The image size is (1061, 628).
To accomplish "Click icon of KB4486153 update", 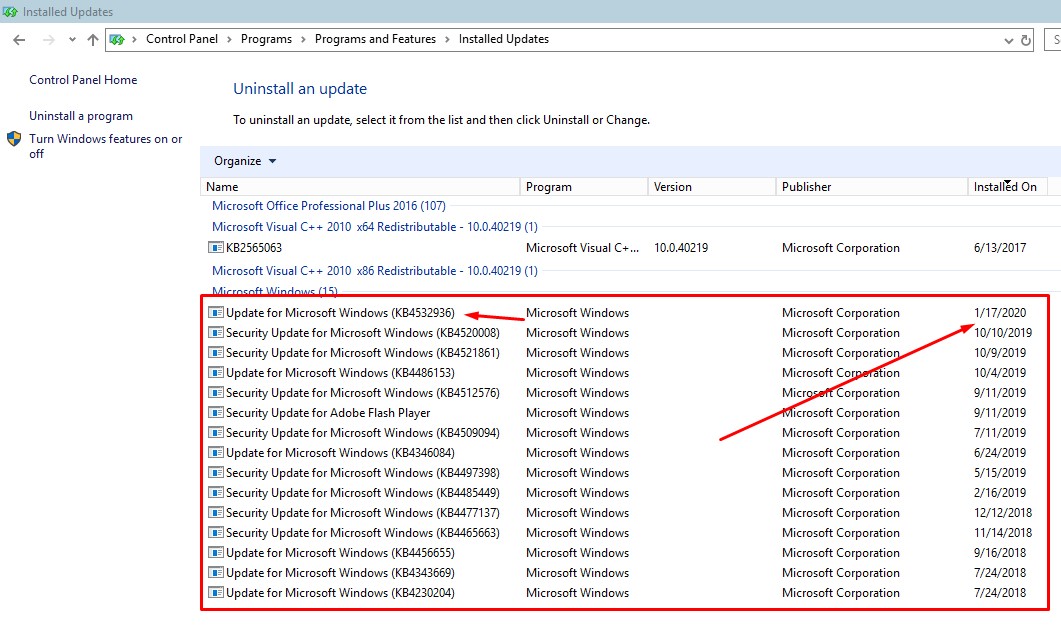I will tap(216, 373).
